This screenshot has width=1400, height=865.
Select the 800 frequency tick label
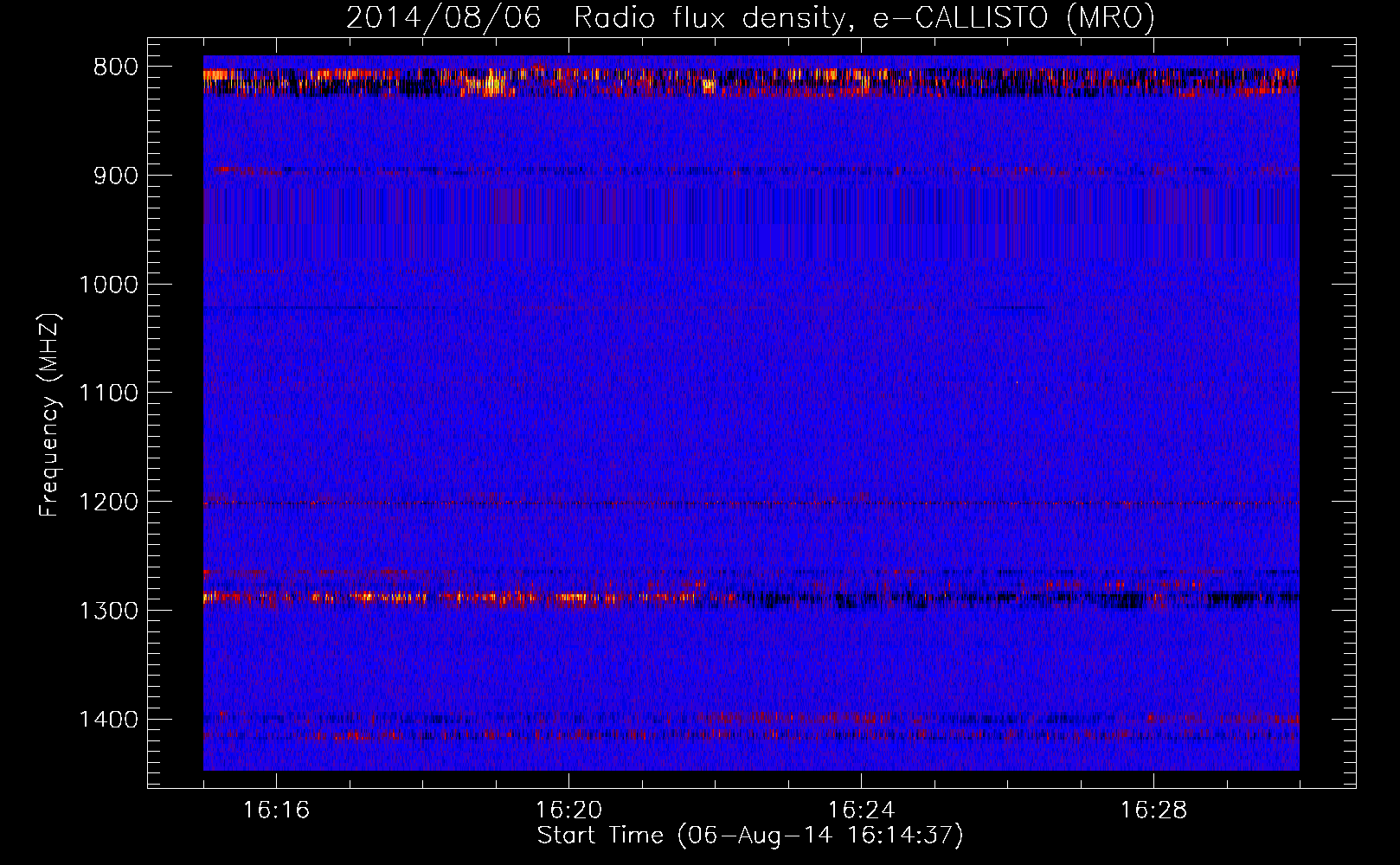coord(116,67)
